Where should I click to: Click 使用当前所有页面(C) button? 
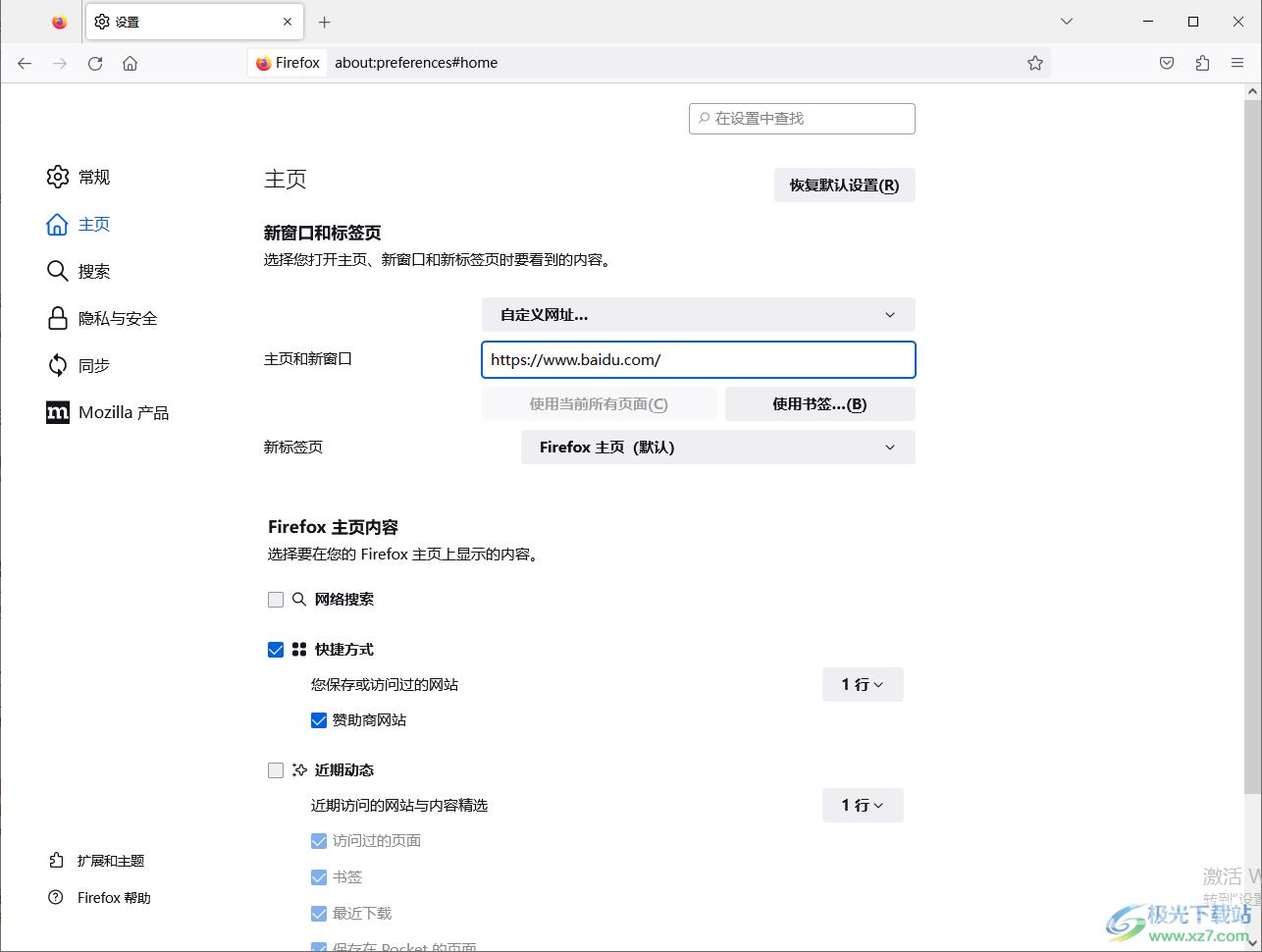point(599,403)
